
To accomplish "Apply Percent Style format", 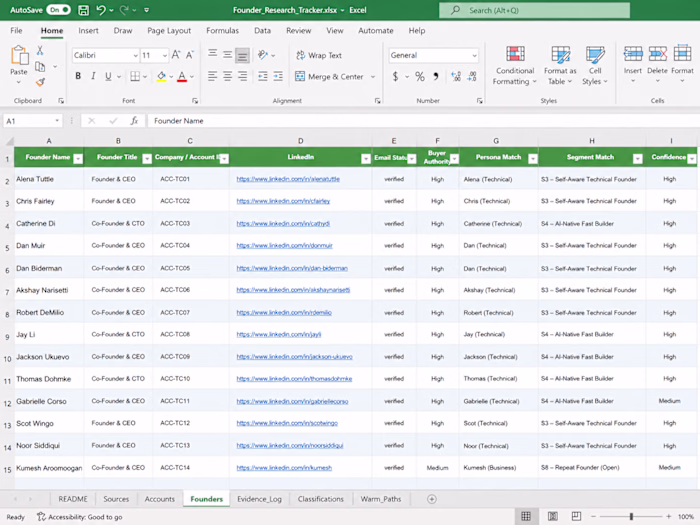I will point(420,76).
